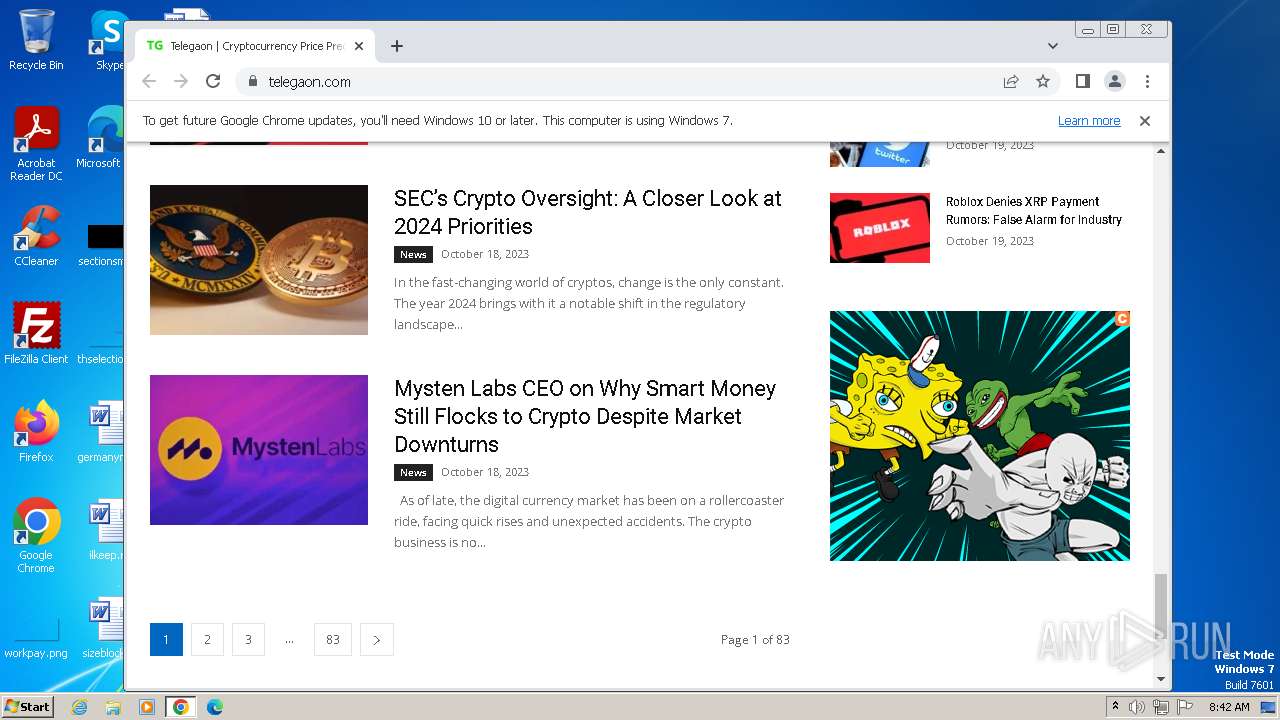Expand the tab search dropdown
The height and width of the screenshot is (720, 1280).
1053,46
